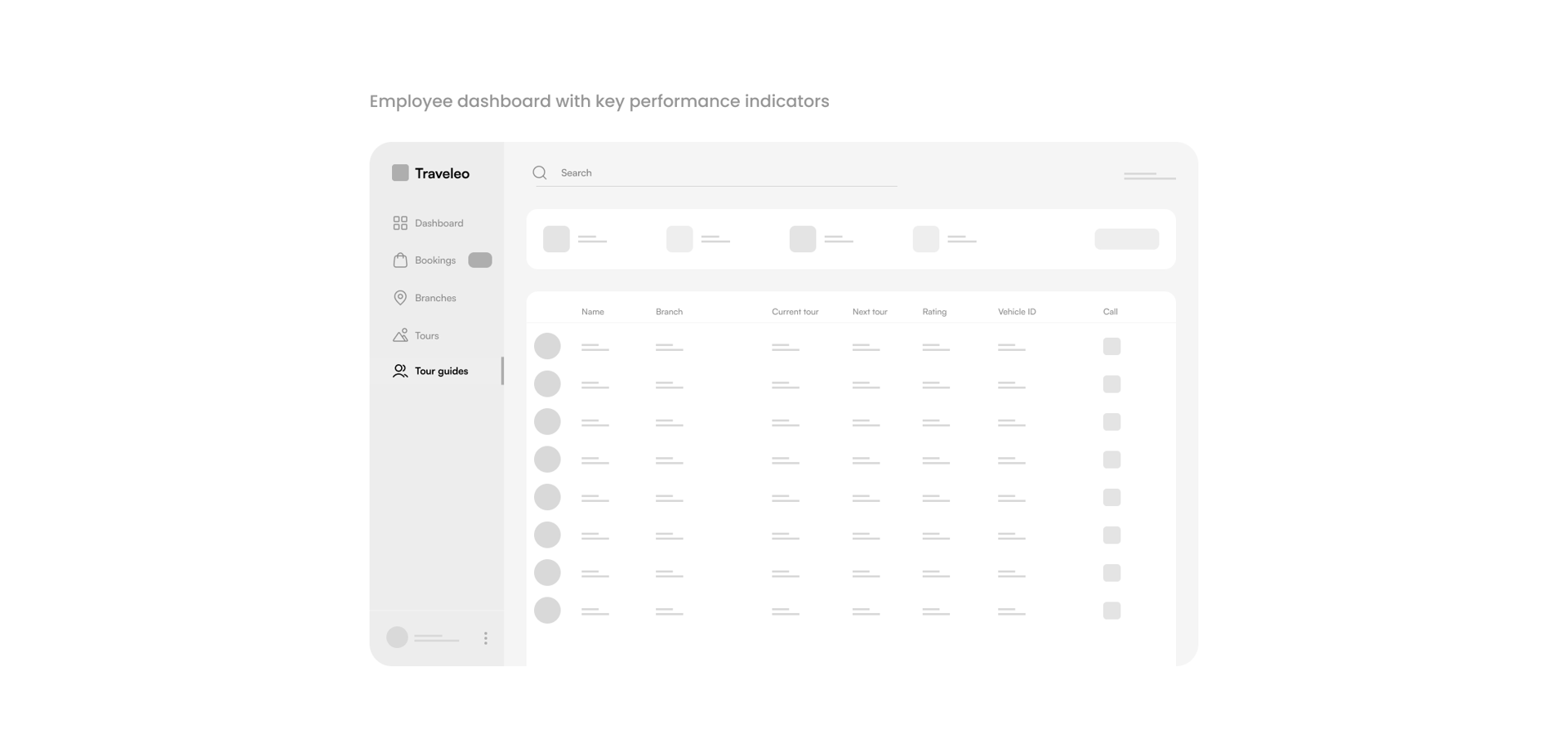Click the button in the stats card
Viewport: 1568px width, 755px height.
(x=1126, y=239)
